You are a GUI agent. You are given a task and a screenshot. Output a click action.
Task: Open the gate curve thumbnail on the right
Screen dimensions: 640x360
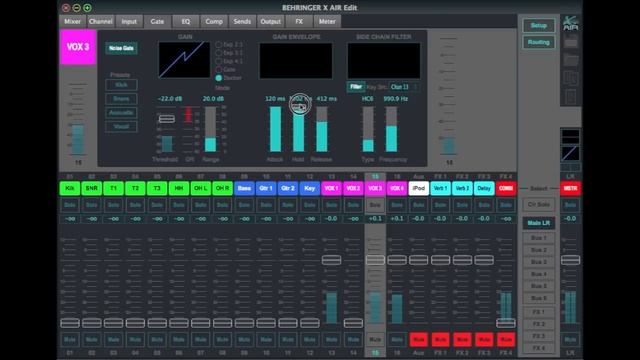(x=570, y=153)
